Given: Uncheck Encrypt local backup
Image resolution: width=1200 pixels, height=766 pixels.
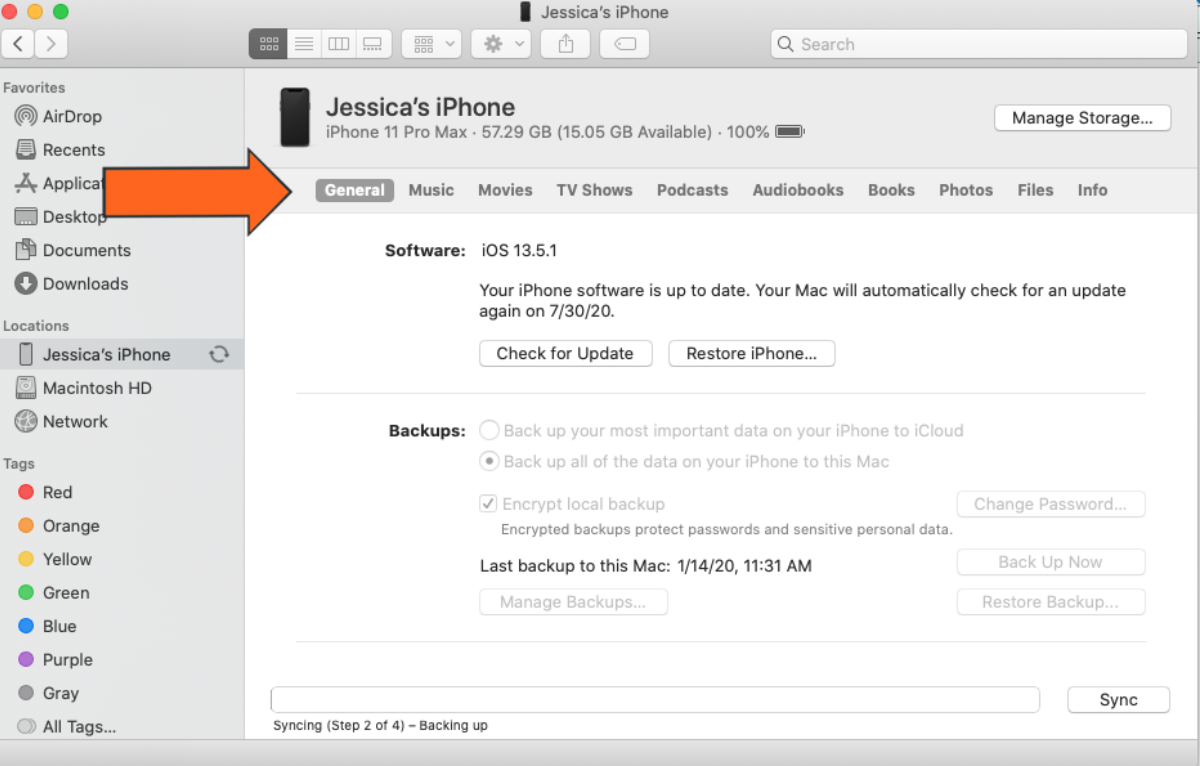Looking at the screenshot, I should click(489, 503).
